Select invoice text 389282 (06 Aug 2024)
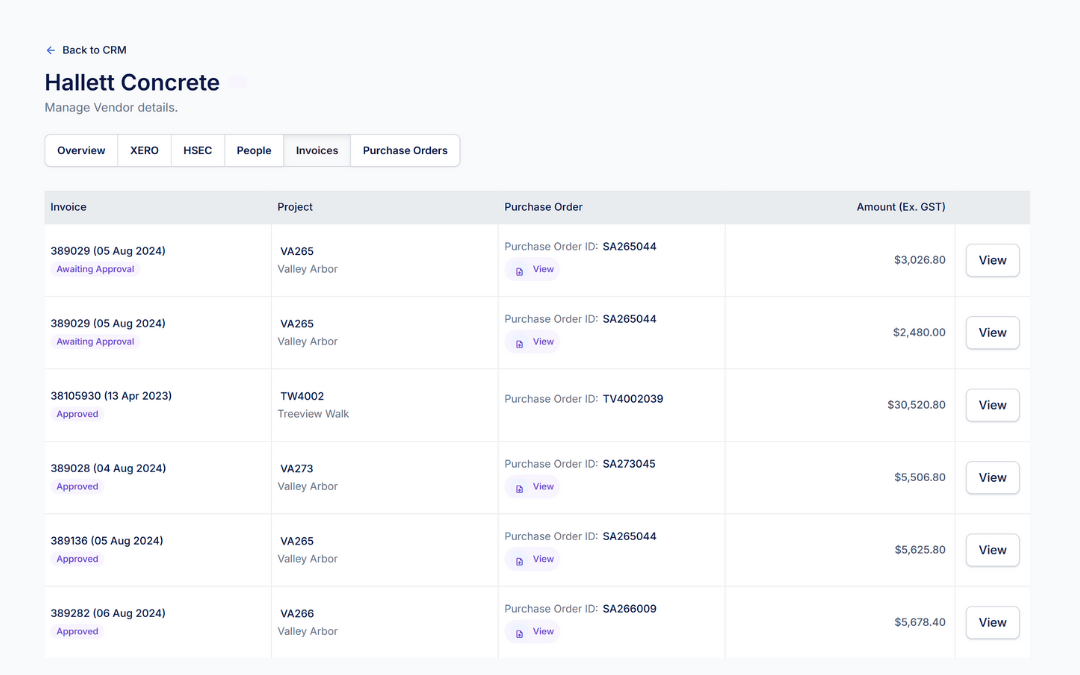 (108, 613)
